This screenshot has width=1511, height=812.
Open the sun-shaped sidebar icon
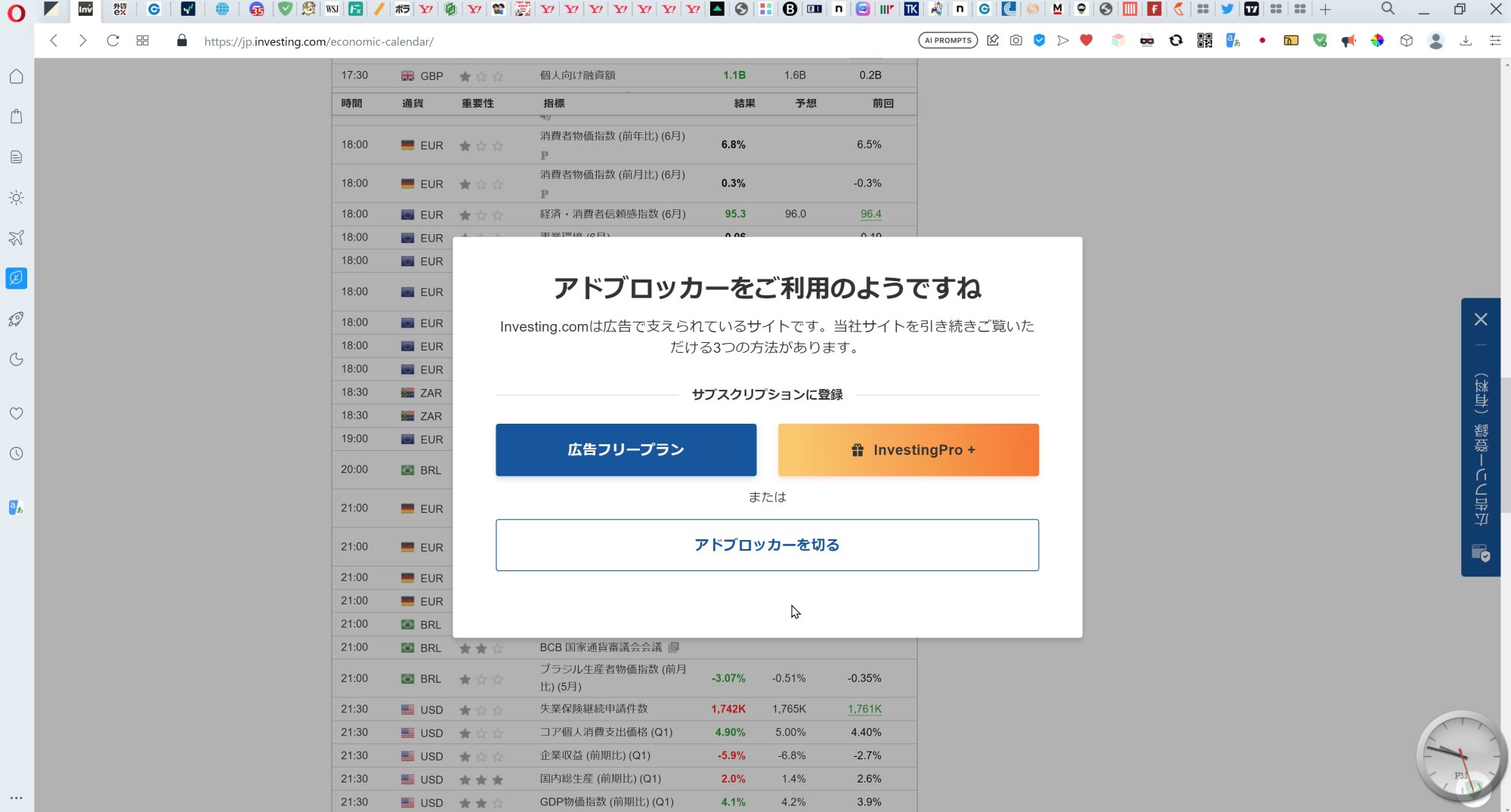pyautogui.click(x=16, y=197)
